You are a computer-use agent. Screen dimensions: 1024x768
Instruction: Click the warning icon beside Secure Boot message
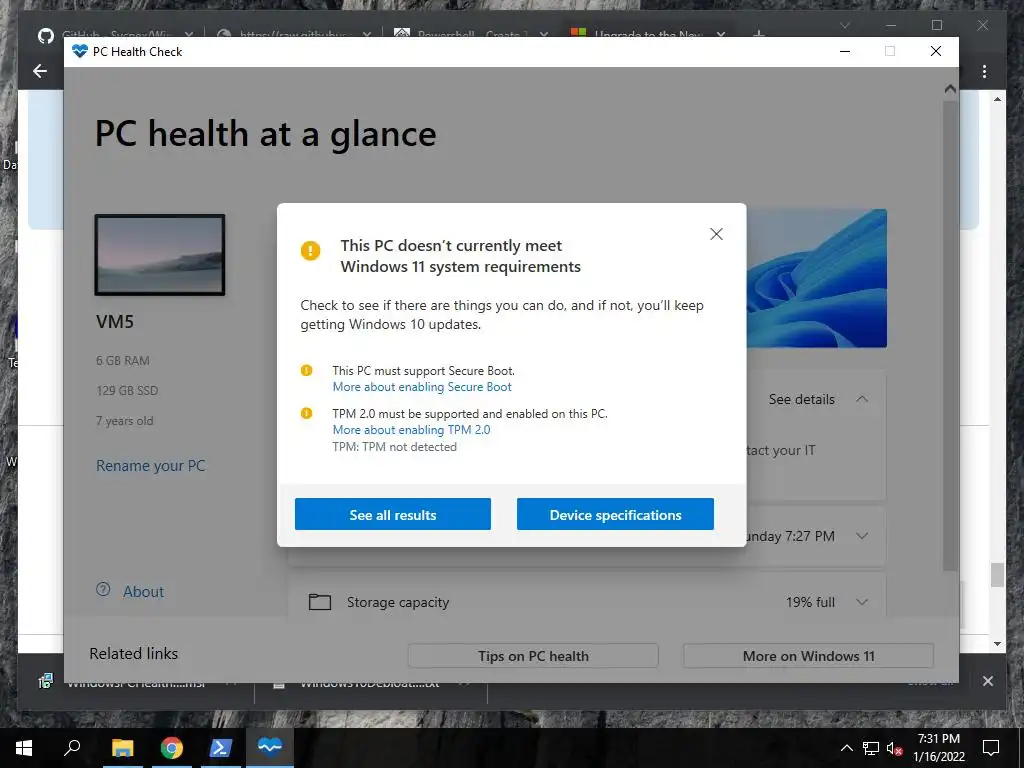click(306, 370)
